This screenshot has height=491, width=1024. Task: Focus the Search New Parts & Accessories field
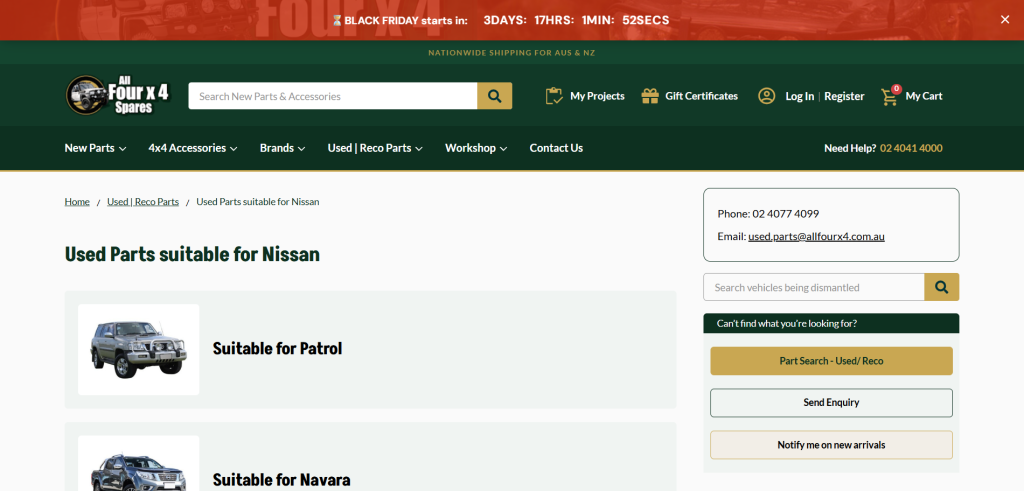(332, 96)
